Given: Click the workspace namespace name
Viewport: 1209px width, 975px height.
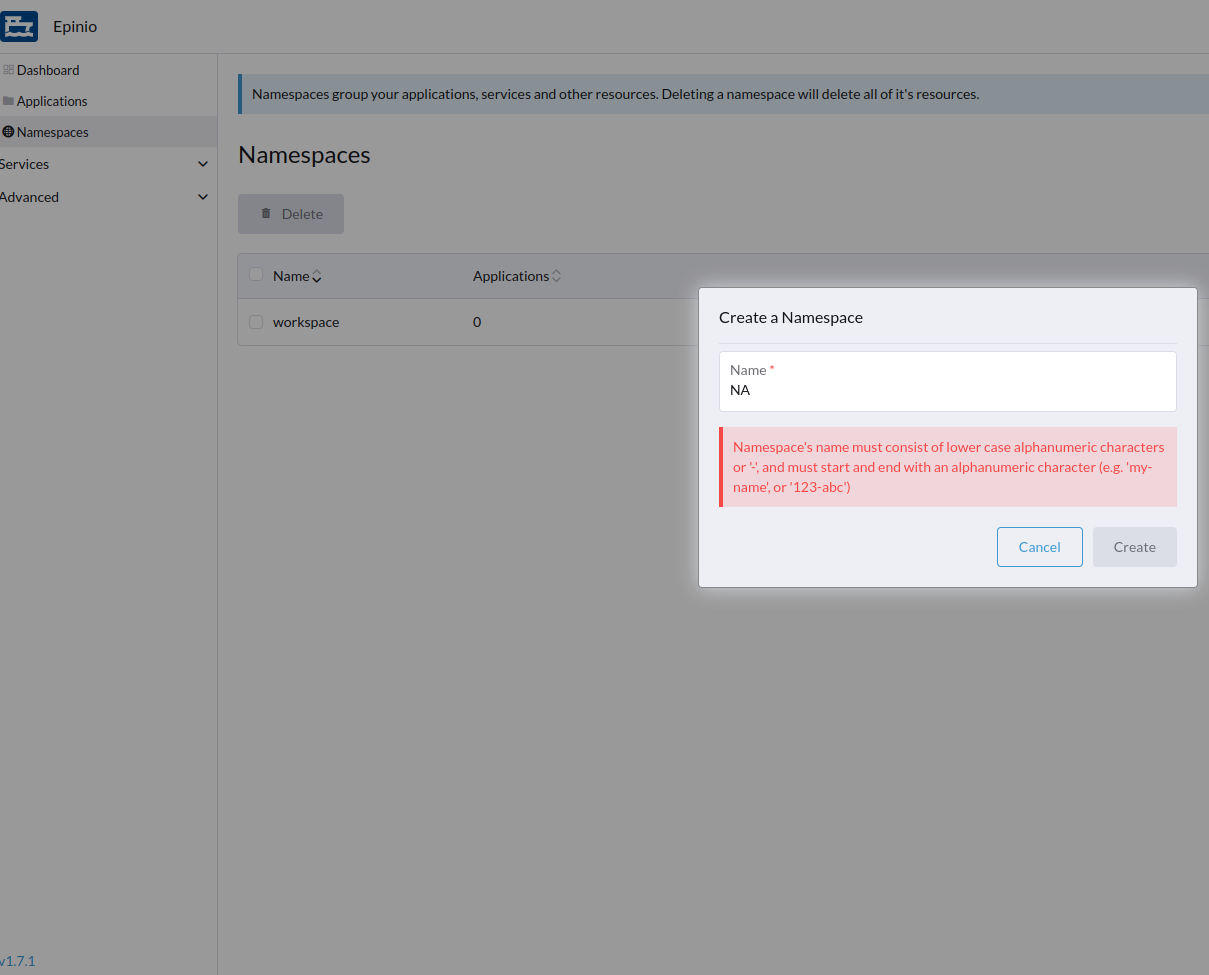Looking at the screenshot, I should pyautogui.click(x=306, y=321).
